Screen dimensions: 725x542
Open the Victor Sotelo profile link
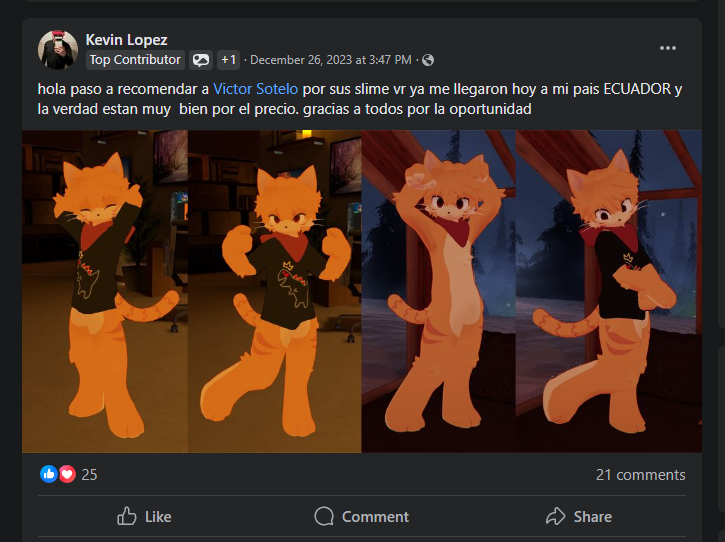tap(255, 89)
